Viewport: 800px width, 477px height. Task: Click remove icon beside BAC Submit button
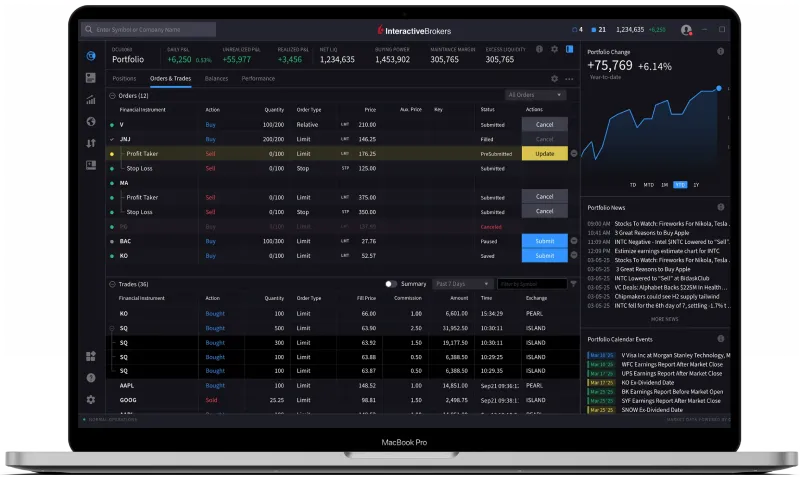(x=574, y=241)
